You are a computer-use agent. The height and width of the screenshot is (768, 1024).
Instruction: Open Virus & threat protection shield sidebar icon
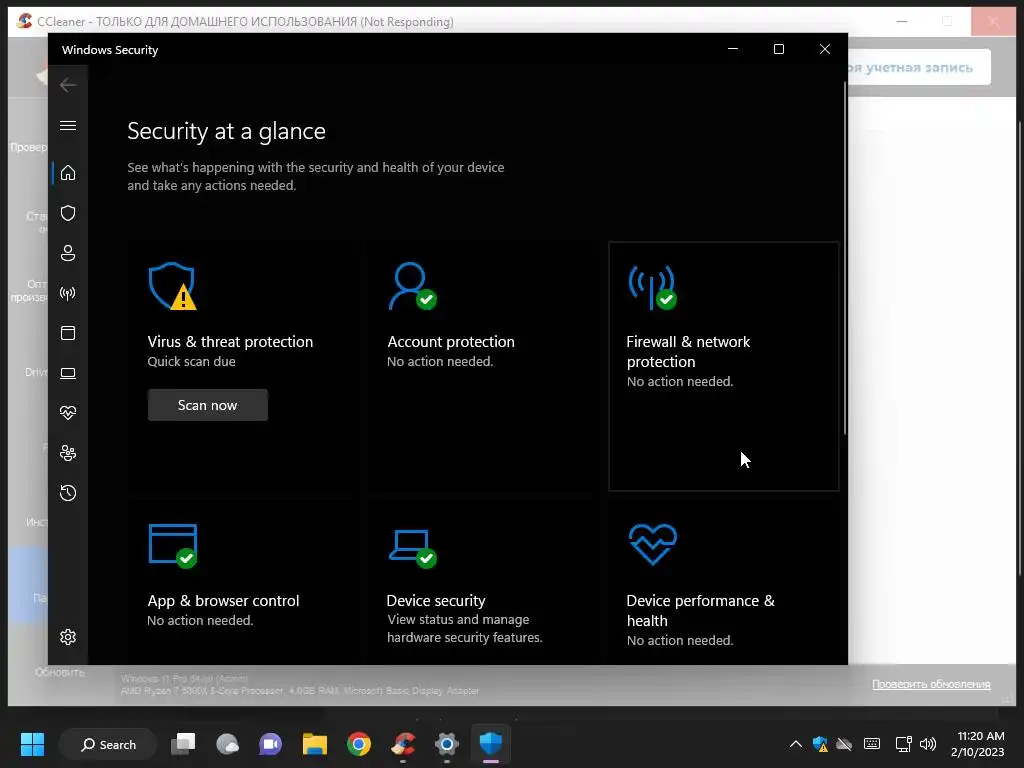click(68, 214)
